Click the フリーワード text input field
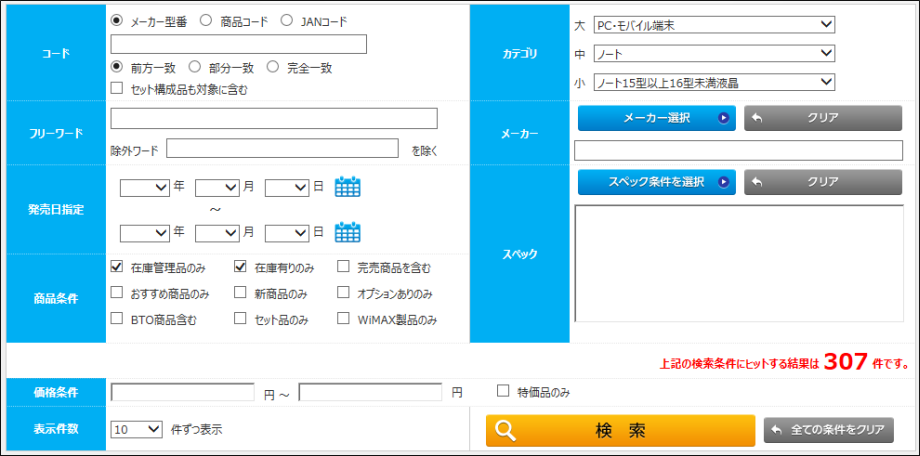This screenshot has height=456, width=920. tap(274, 119)
